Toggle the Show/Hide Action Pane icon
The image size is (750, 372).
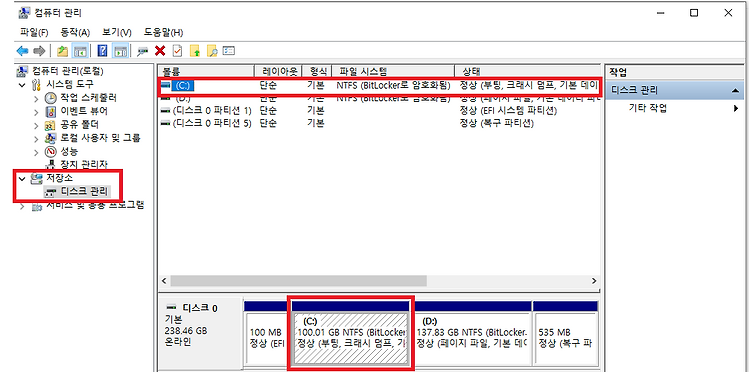pyautogui.click(x=121, y=51)
